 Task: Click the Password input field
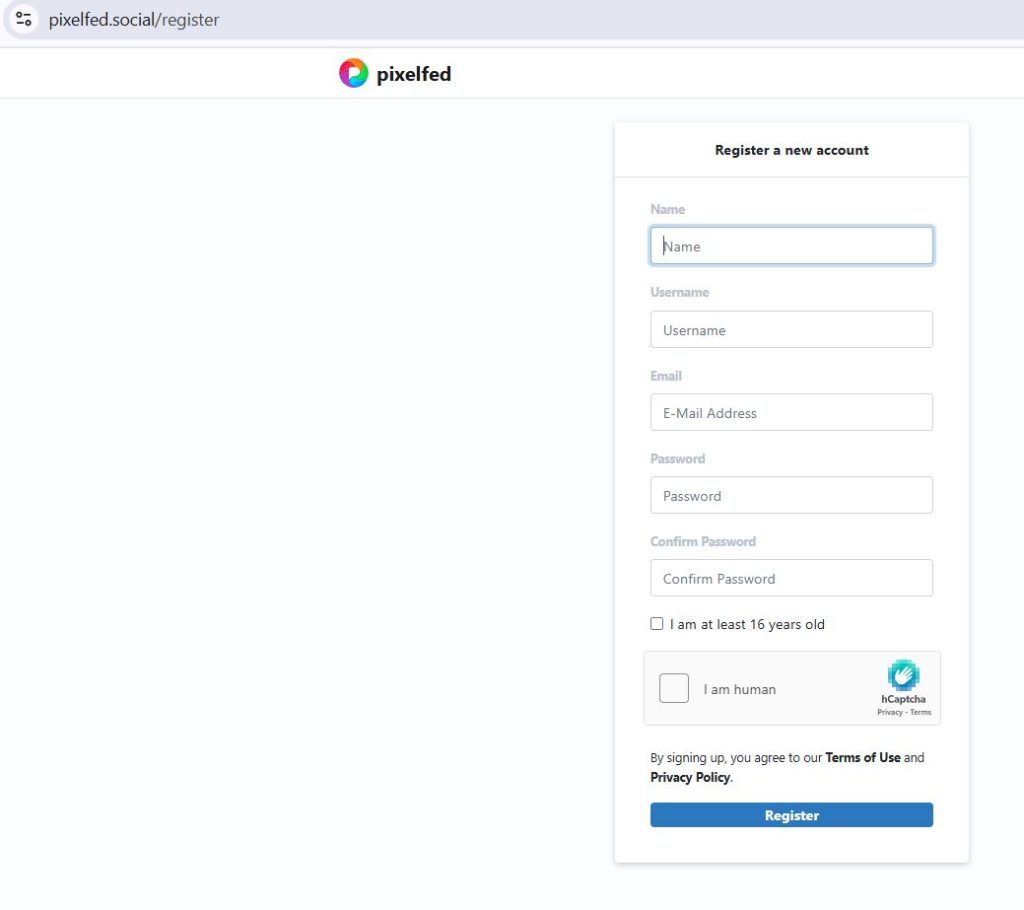coord(791,496)
